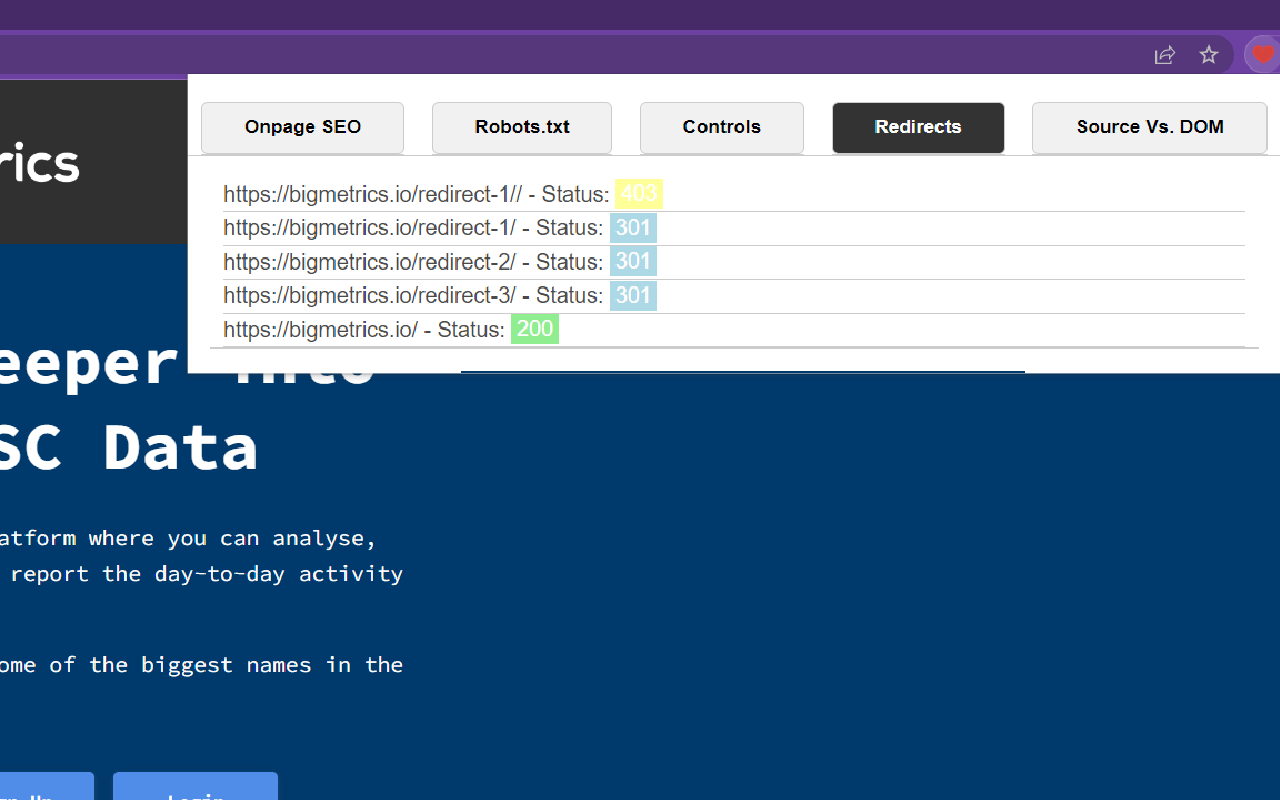
Task: Bookmark this page with the star icon
Action: [1209, 55]
